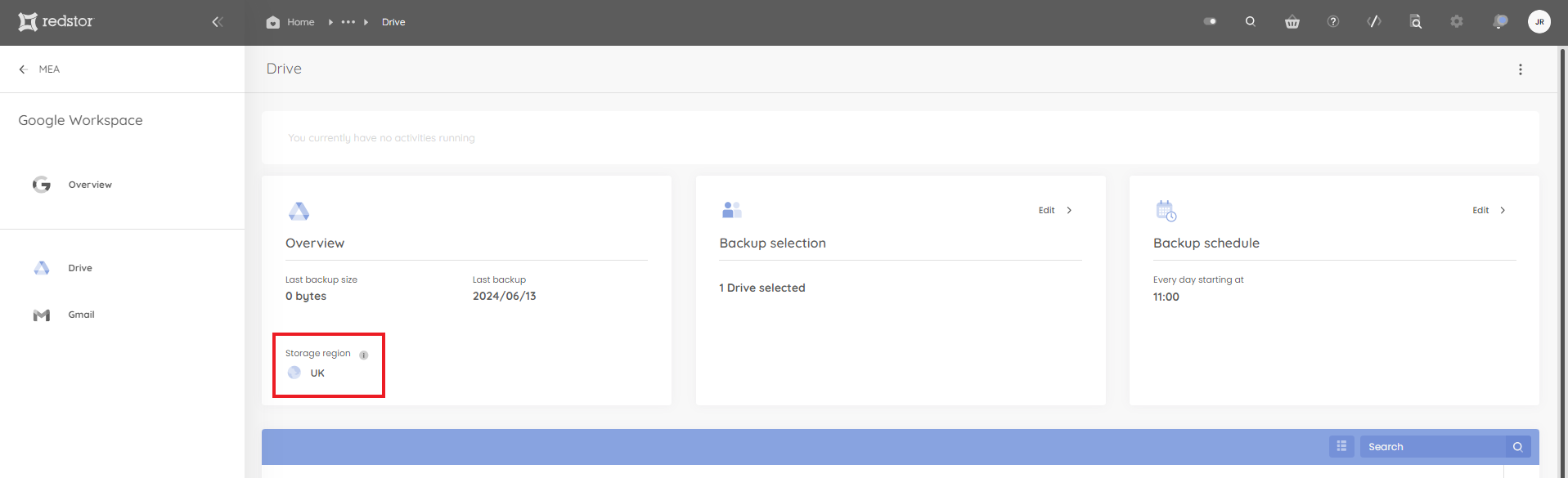Click the 11:00 schedule time
The height and width of the screenshot is (478, 1568).
coord(1166,297)
